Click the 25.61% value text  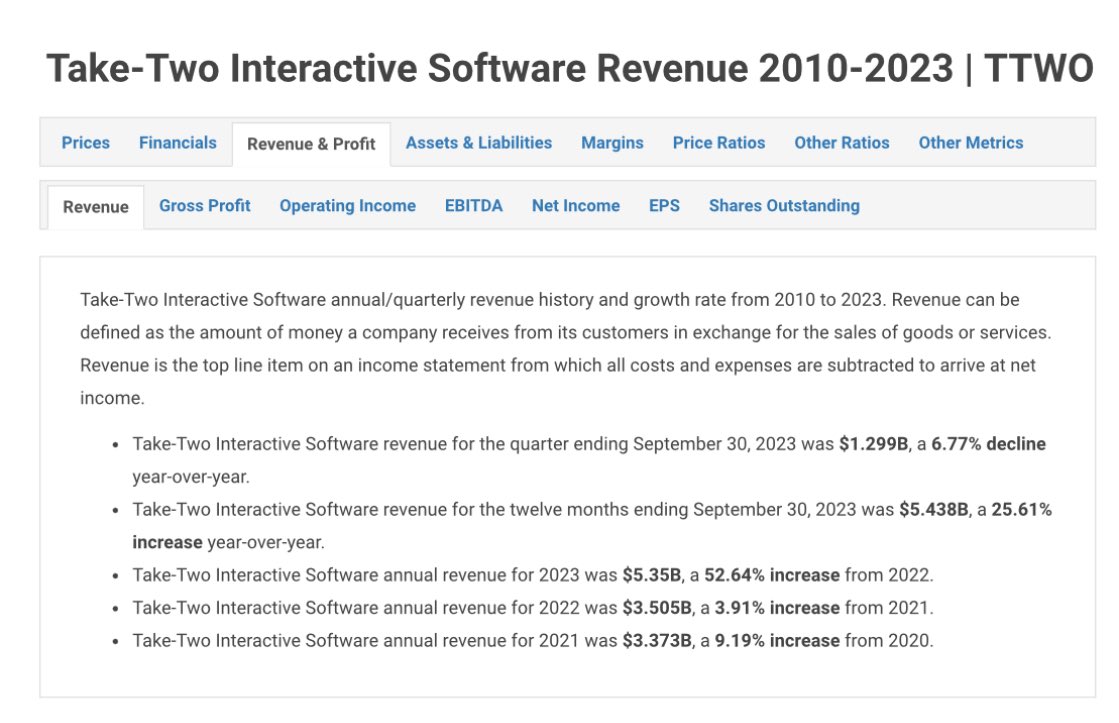pos(1021,510)
